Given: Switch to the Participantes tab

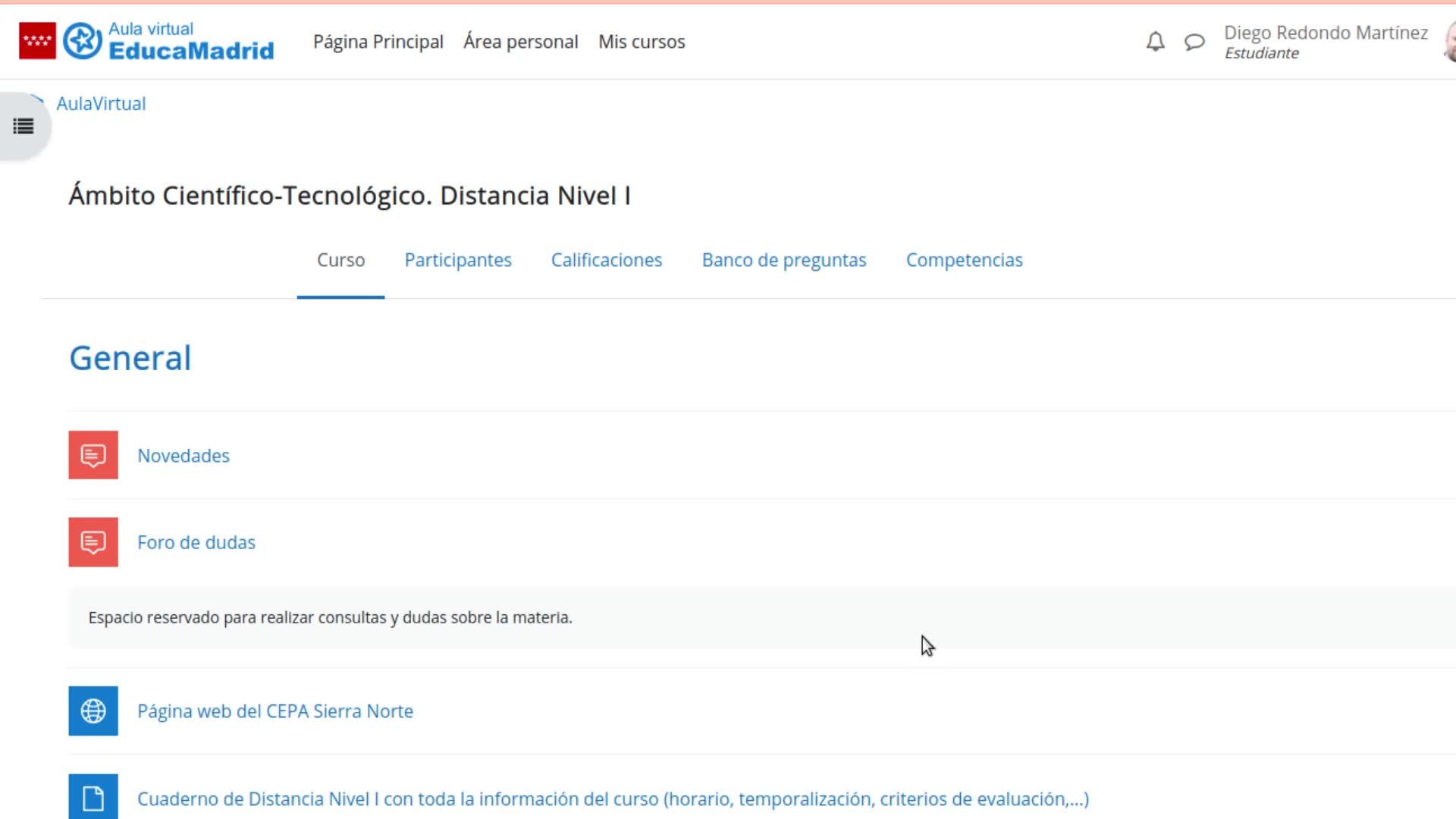Looking at the screenshot, I should tap(458, 260).
